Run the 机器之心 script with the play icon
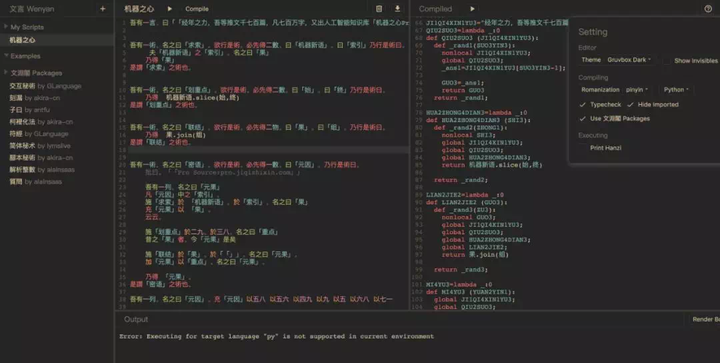Image resolution: width=720 pixels, height=363 pixels. click(x=170, y=9)
